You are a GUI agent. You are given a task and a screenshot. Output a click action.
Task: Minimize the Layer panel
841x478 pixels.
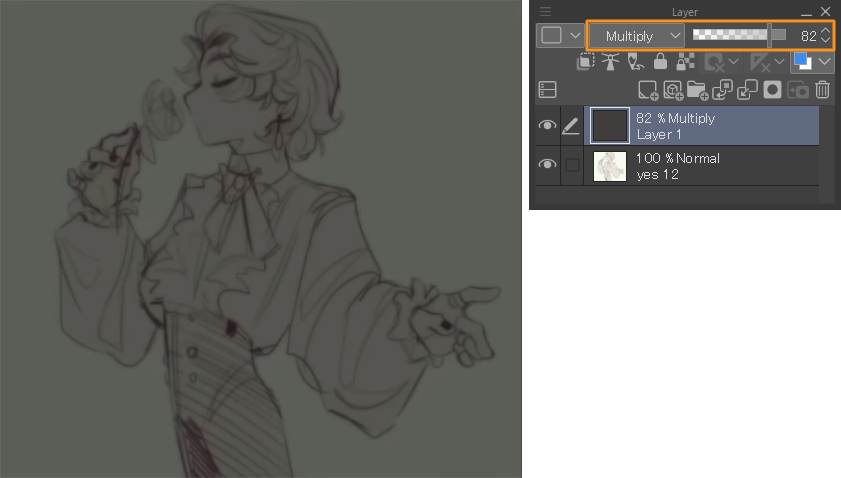(806, 13)
